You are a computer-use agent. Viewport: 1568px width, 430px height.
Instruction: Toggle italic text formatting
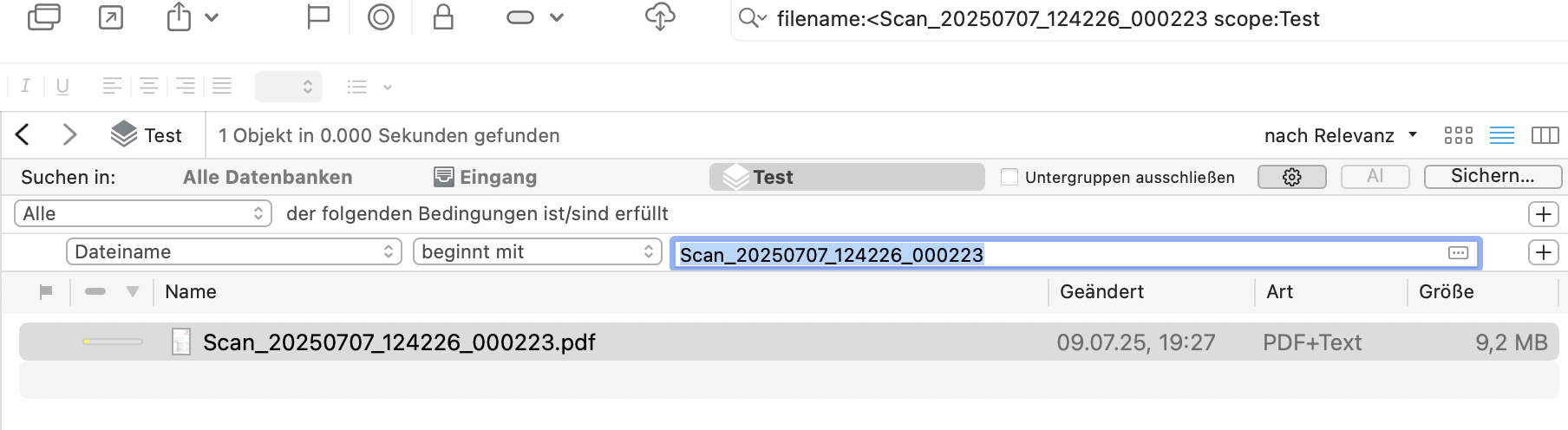pos(25,86)
